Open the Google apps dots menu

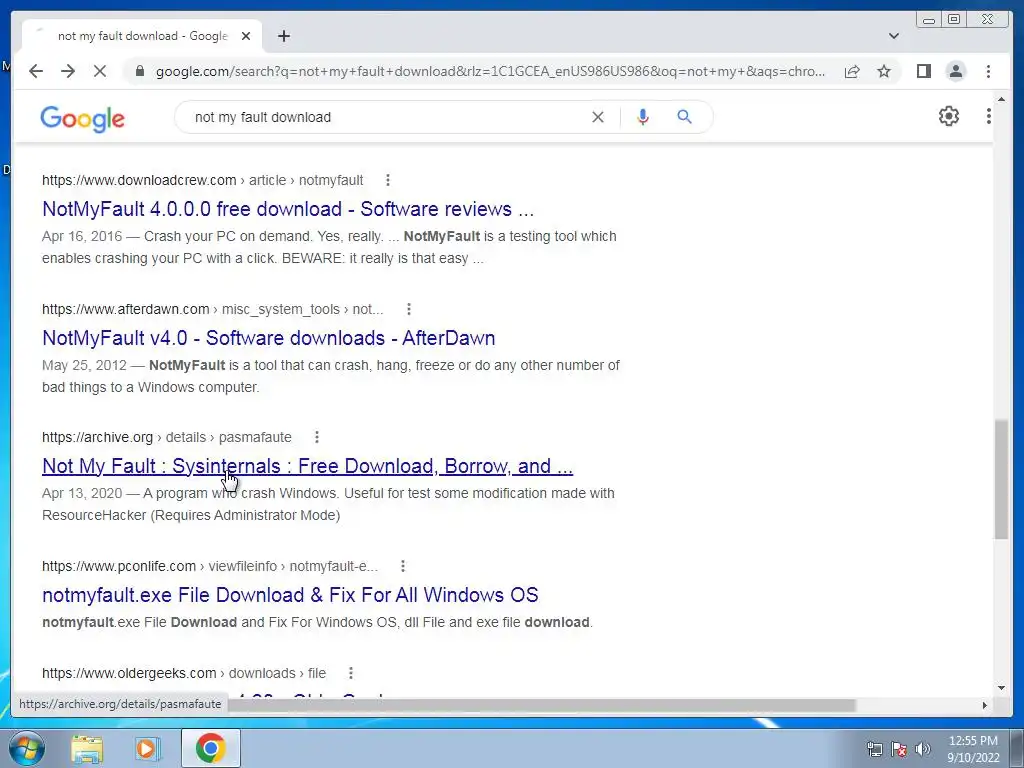tap(988, 116)
